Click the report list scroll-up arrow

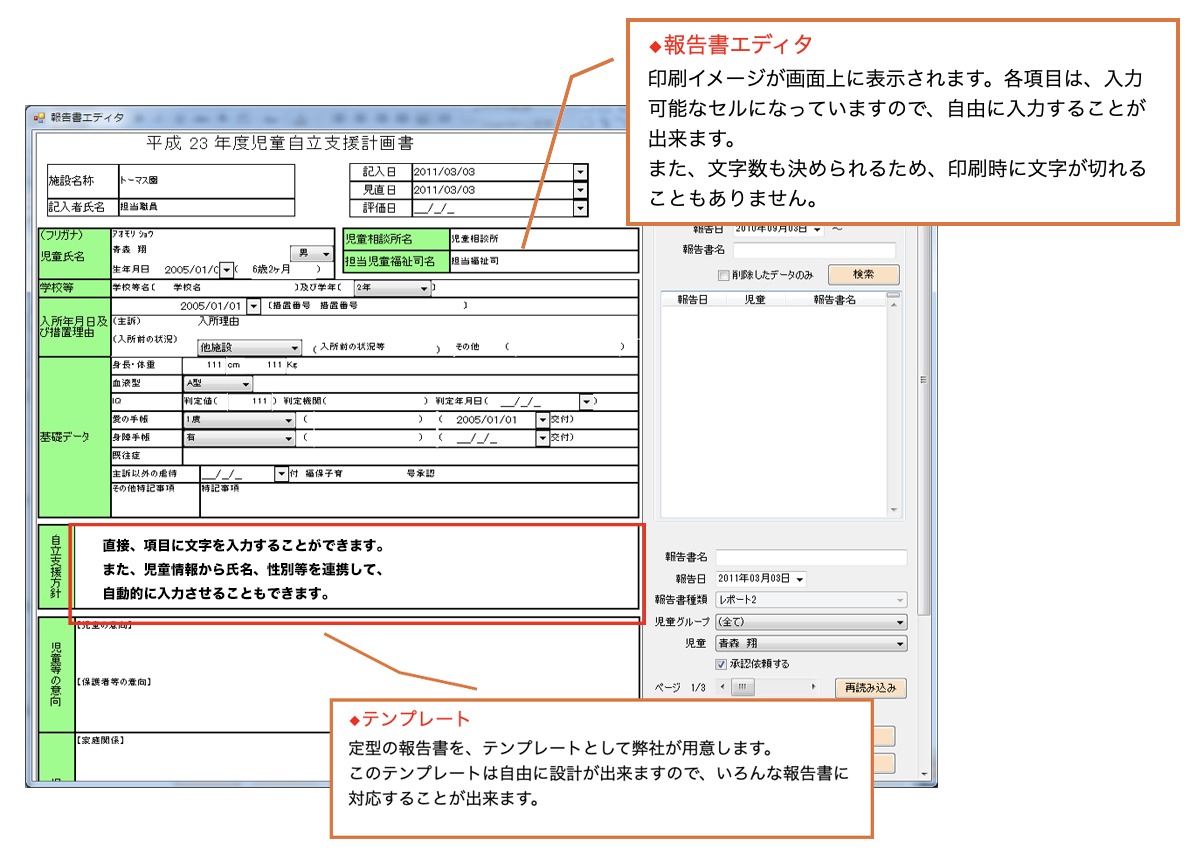(x=893, y=305)
